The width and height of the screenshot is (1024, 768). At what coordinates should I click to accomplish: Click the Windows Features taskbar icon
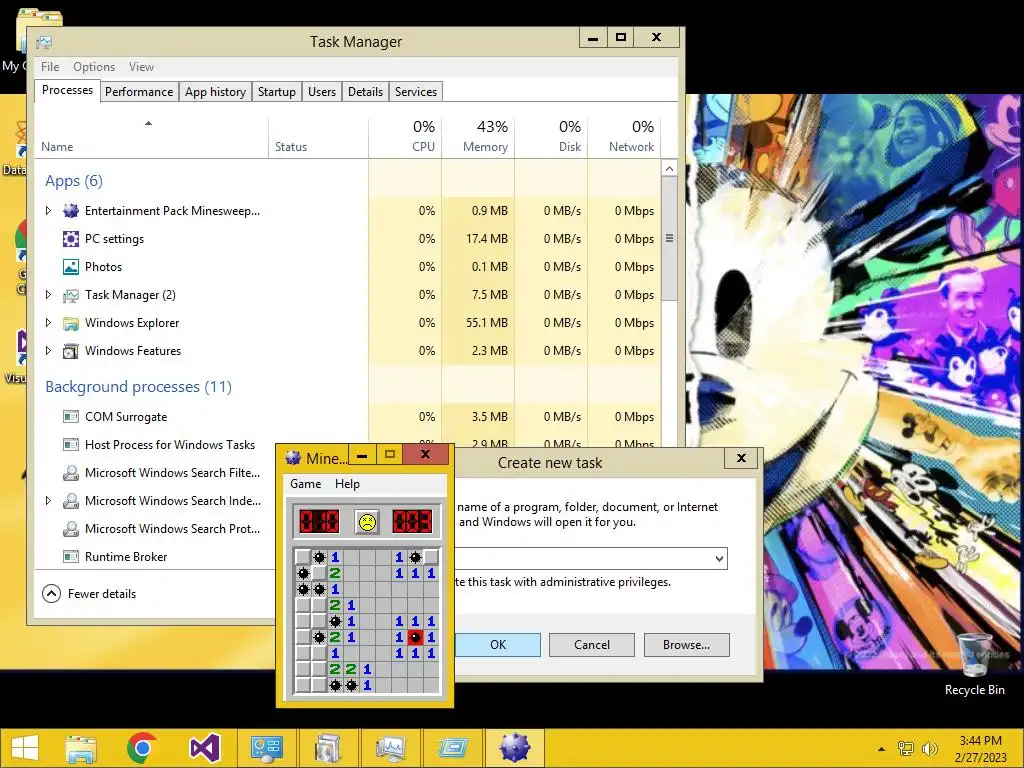point(328,747)
